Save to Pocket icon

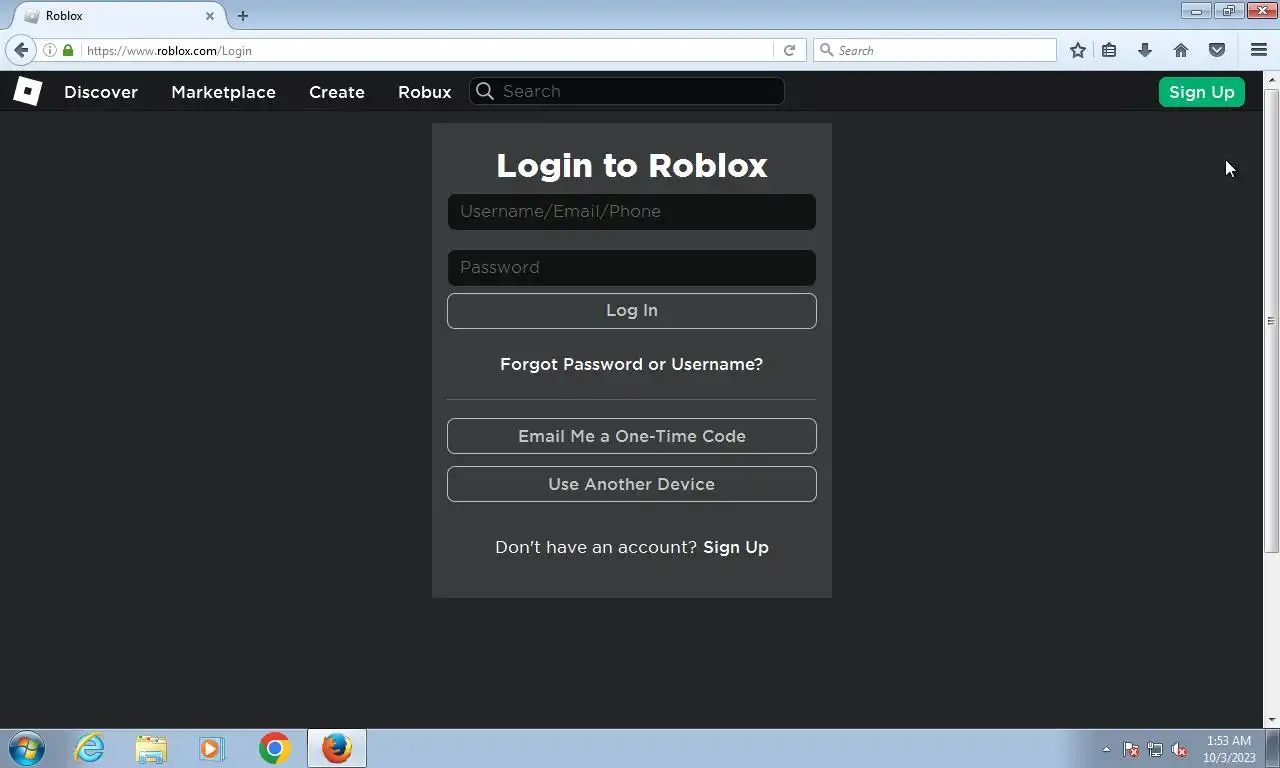pos(1217,50)
